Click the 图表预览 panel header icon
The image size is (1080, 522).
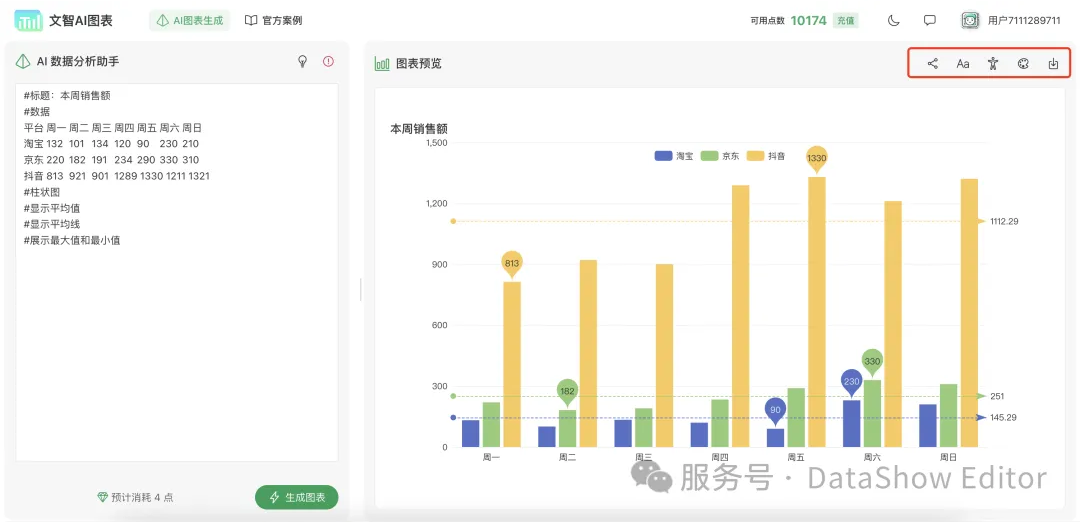click(382, 63)
